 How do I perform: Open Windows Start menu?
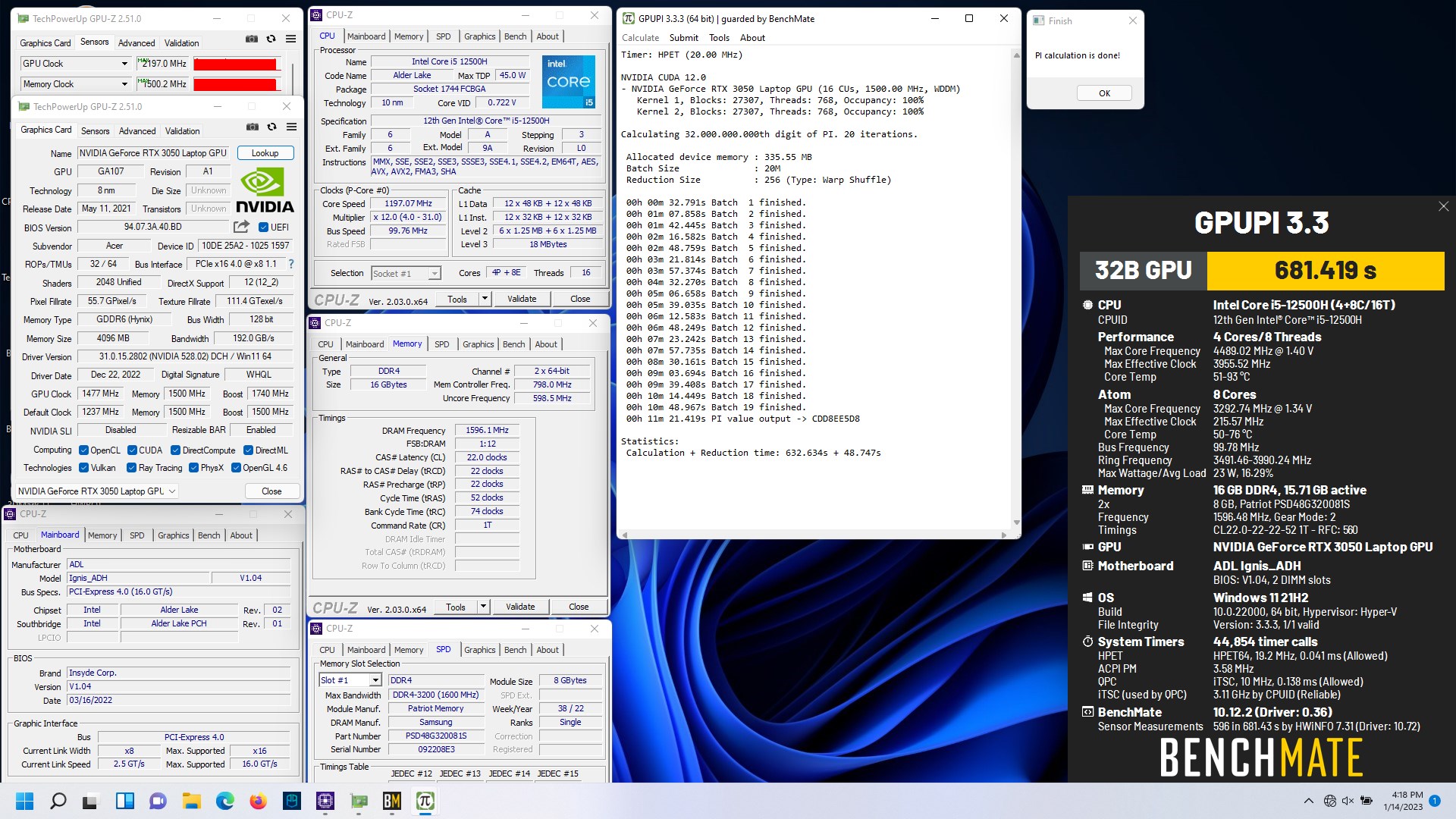point(24,801)
